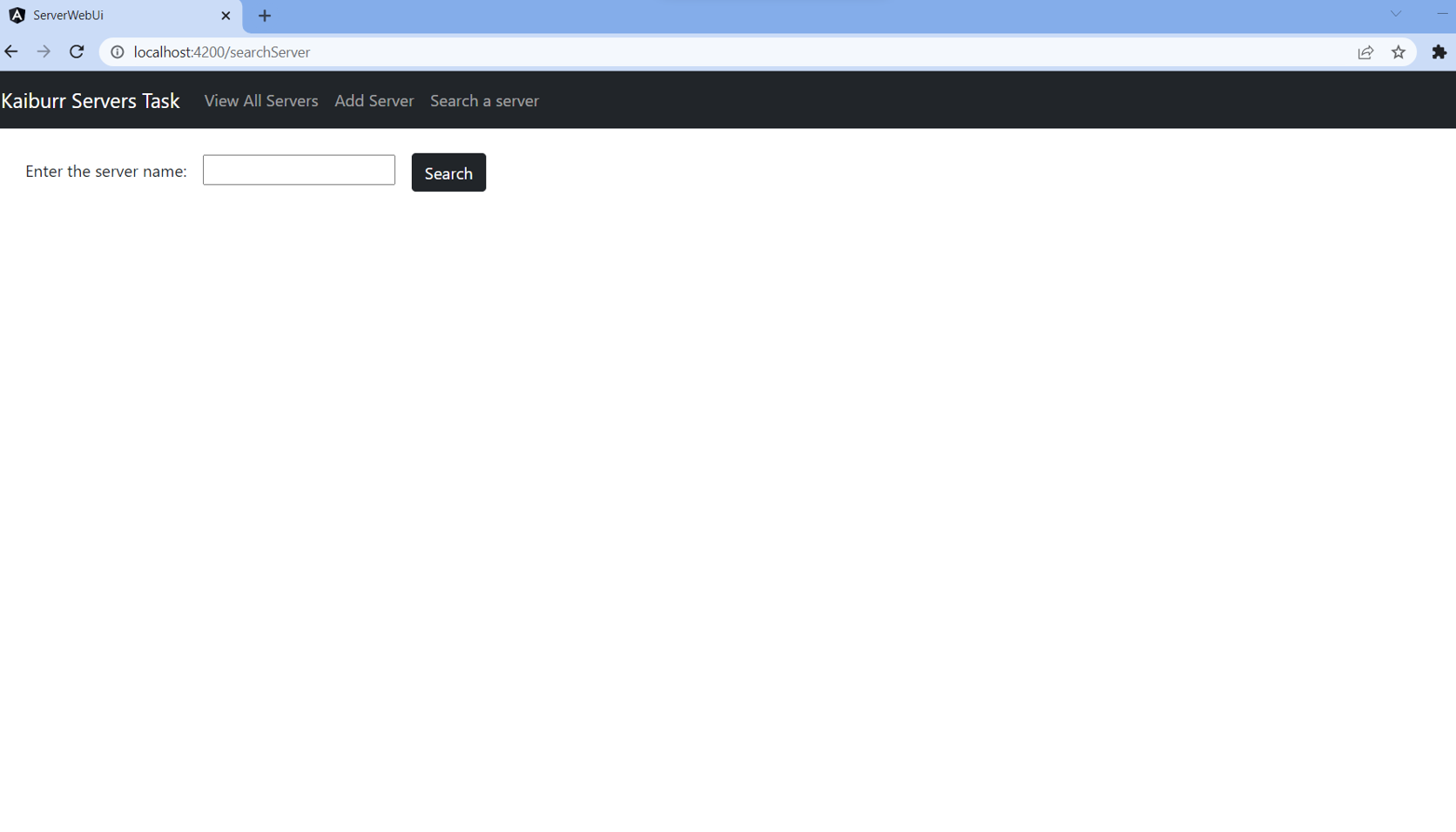Reload the current page
Image resolution: width=1456 pixels, height=832 pixels.
pyautogui.click(x=77, y=51)
